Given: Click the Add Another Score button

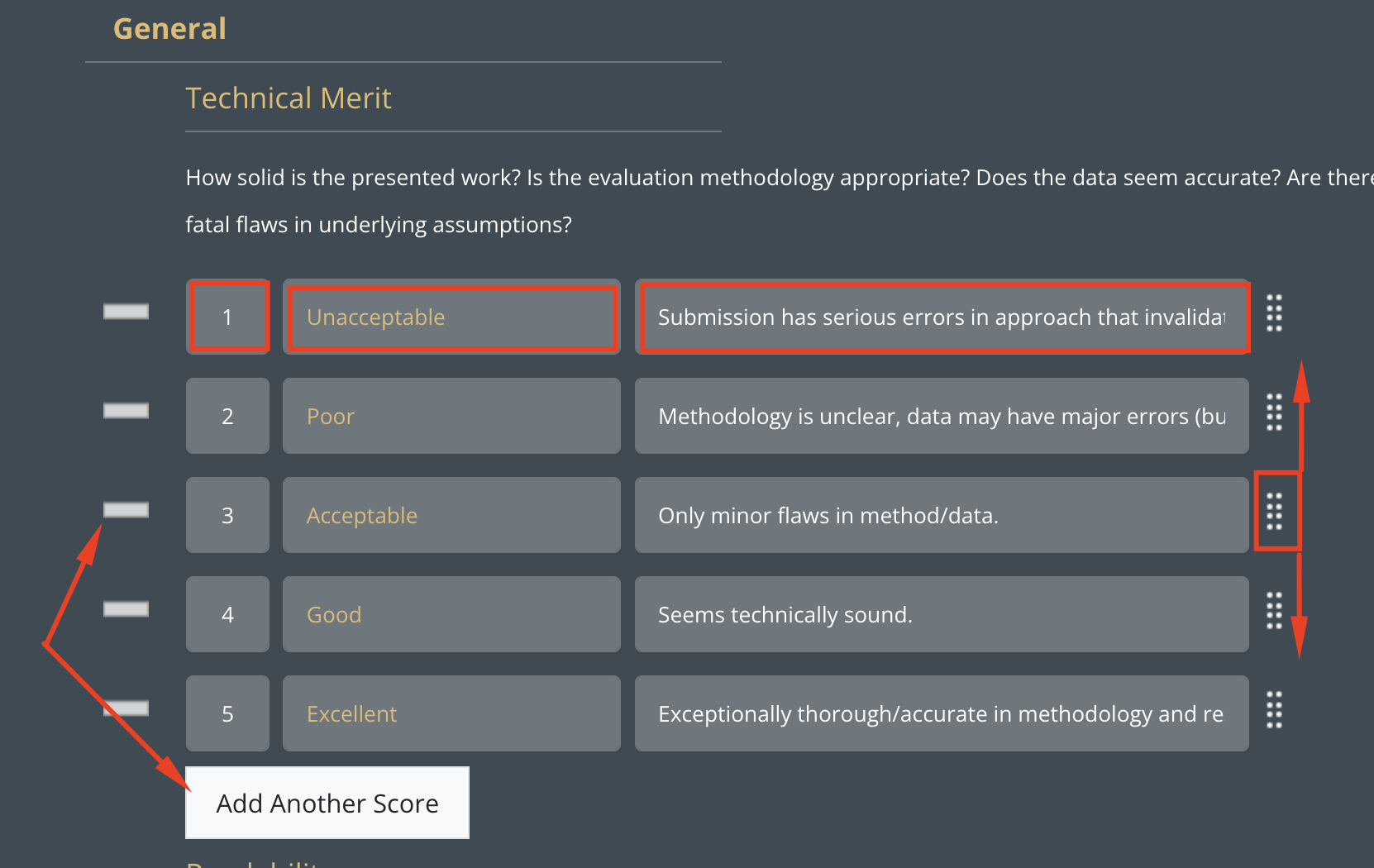Looking at the screenshot, I should coord(327,803).
